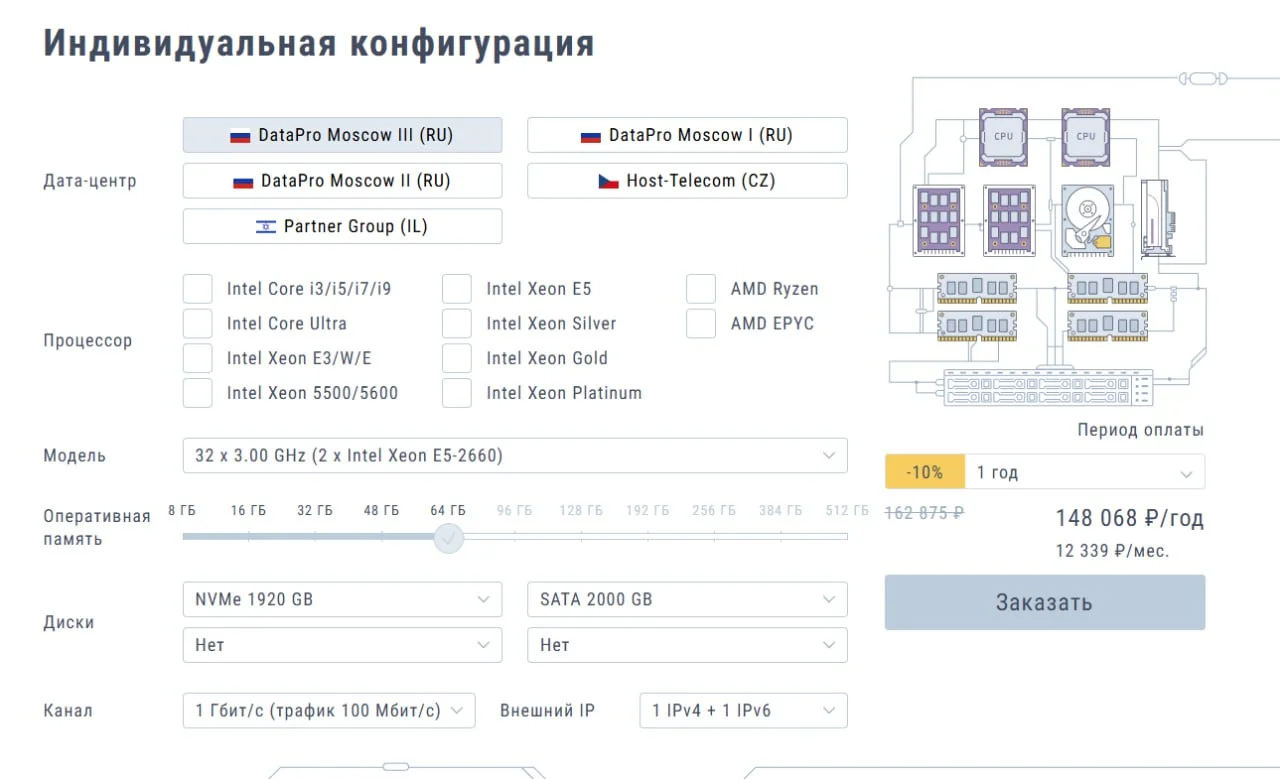Check the Intel Xeon E3/W/E option

pyautogui.click(x=198, y=358)
